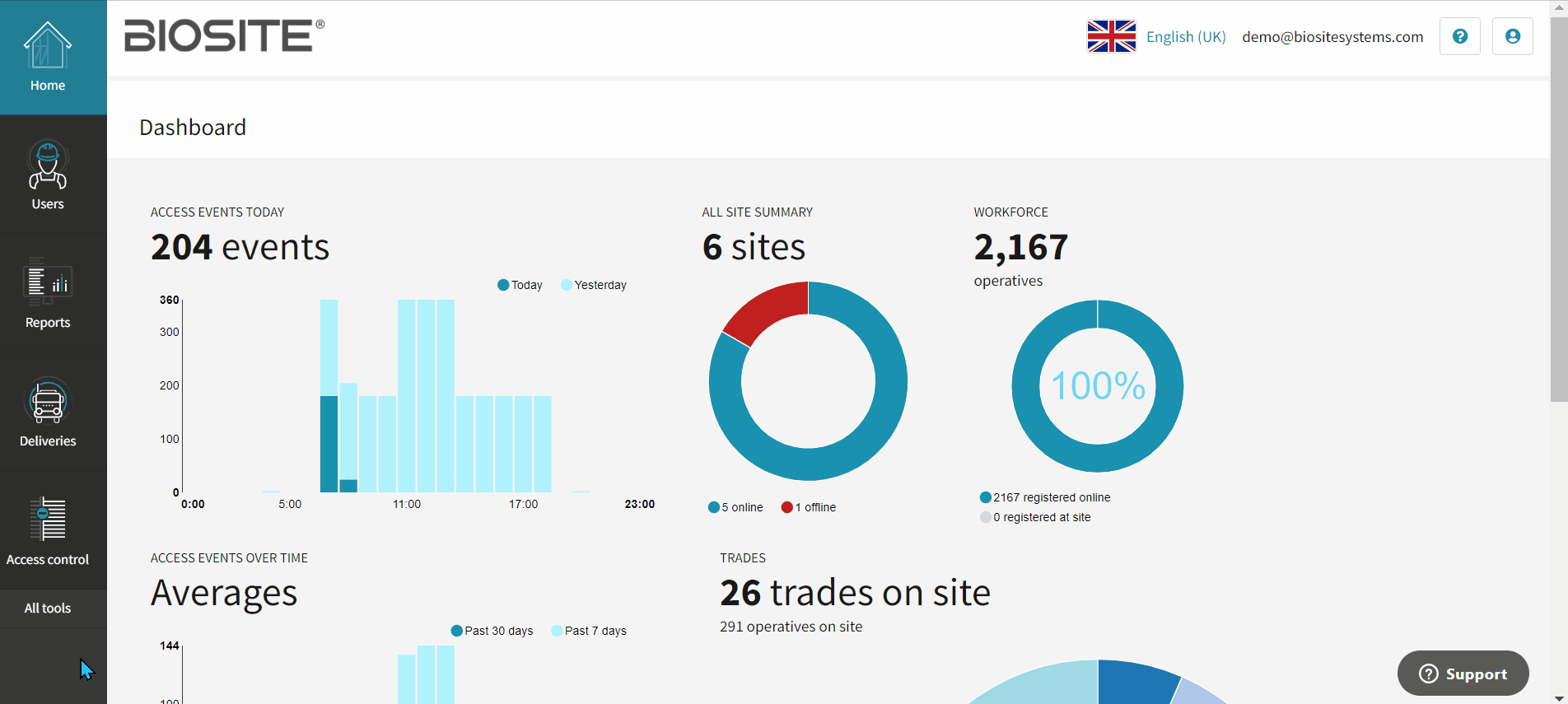Click the help question mark icon
Screen dimensions: 1568x704
1459,36
